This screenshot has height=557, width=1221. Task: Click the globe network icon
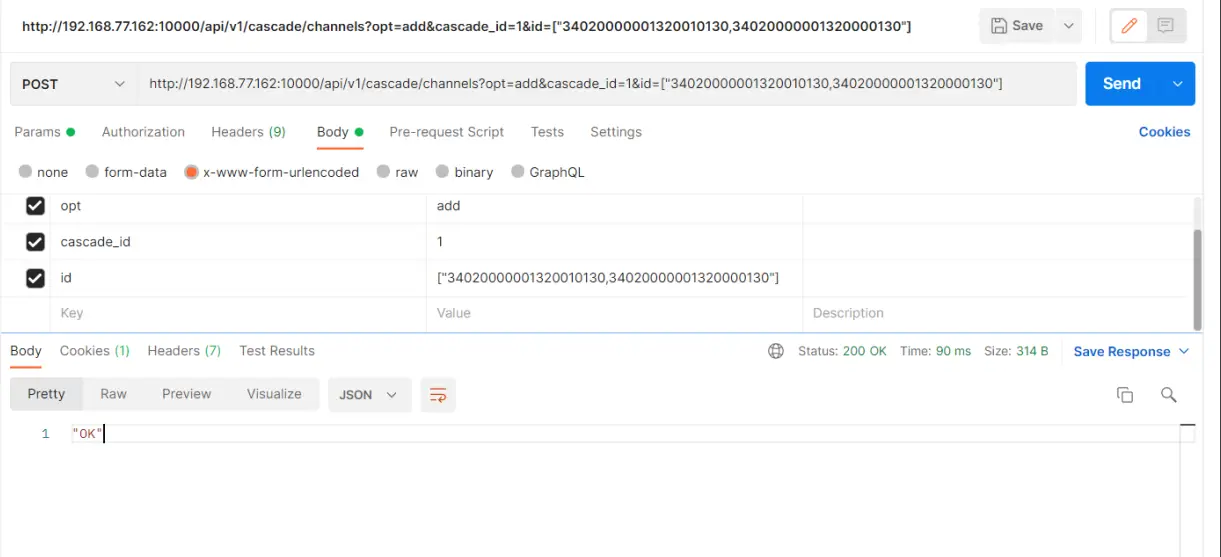point(776,351)
